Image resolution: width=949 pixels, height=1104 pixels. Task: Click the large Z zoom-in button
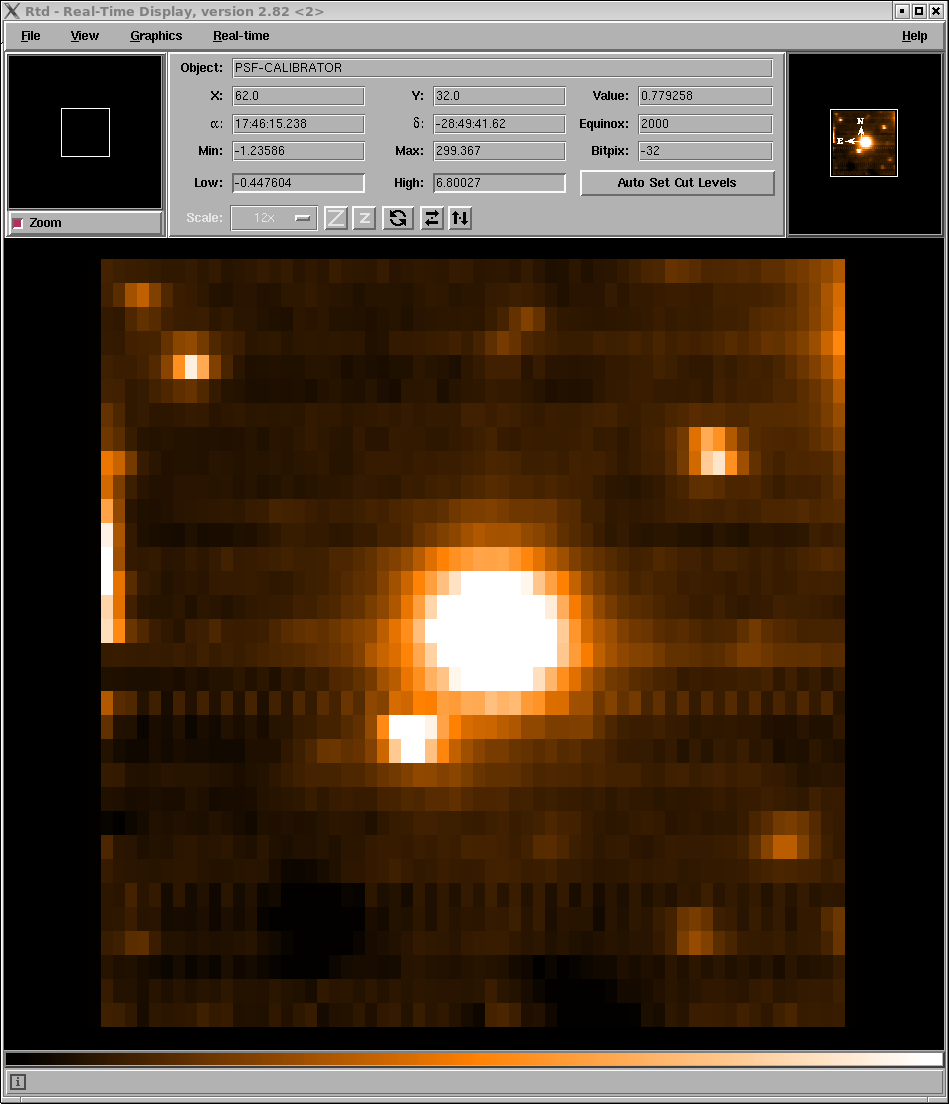(336, 218)
